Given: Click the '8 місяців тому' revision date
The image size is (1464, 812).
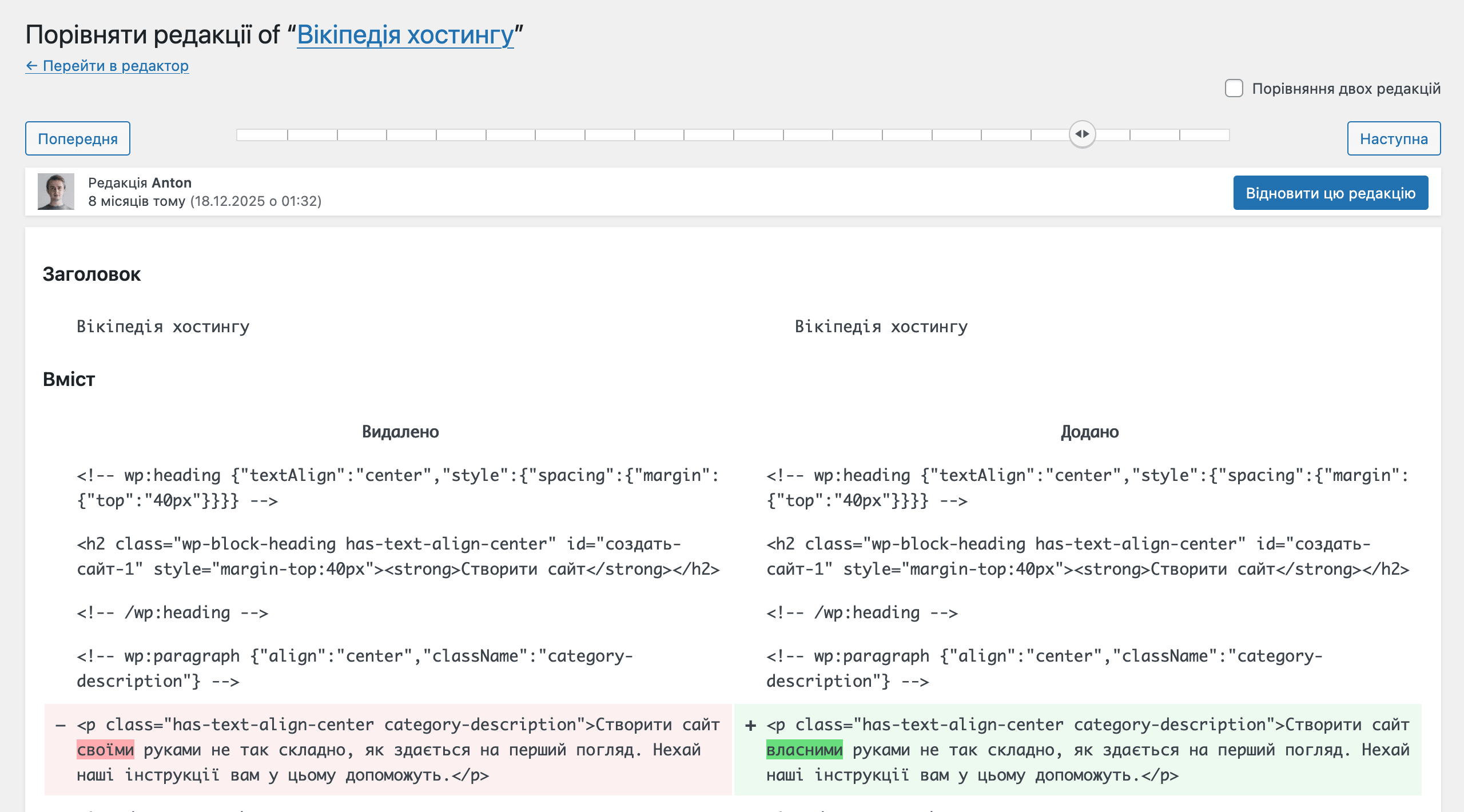Looking at the screenshot, I should [x=137, y=201].
